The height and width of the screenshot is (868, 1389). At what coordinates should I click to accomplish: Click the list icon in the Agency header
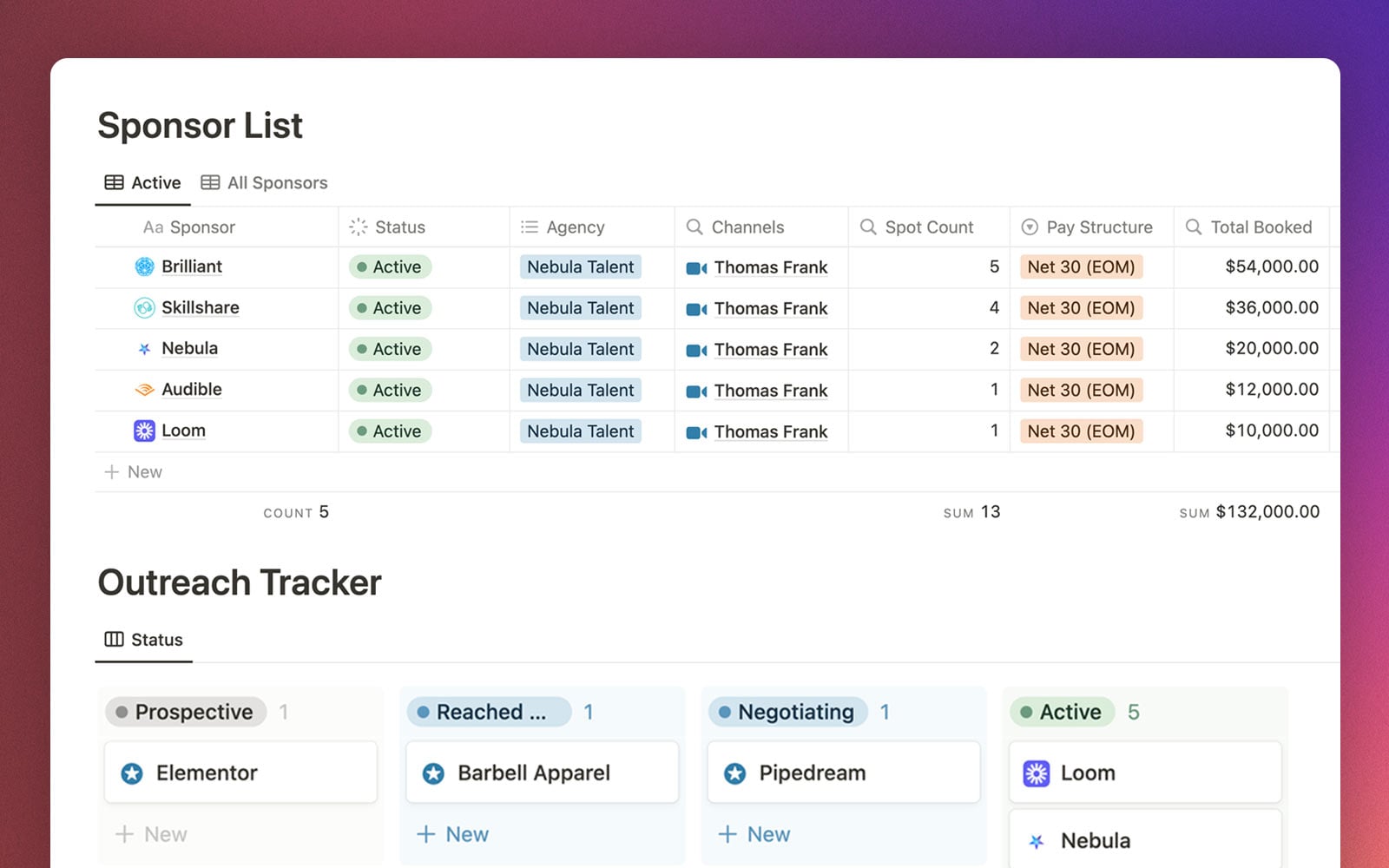click(x=527, y=227)
